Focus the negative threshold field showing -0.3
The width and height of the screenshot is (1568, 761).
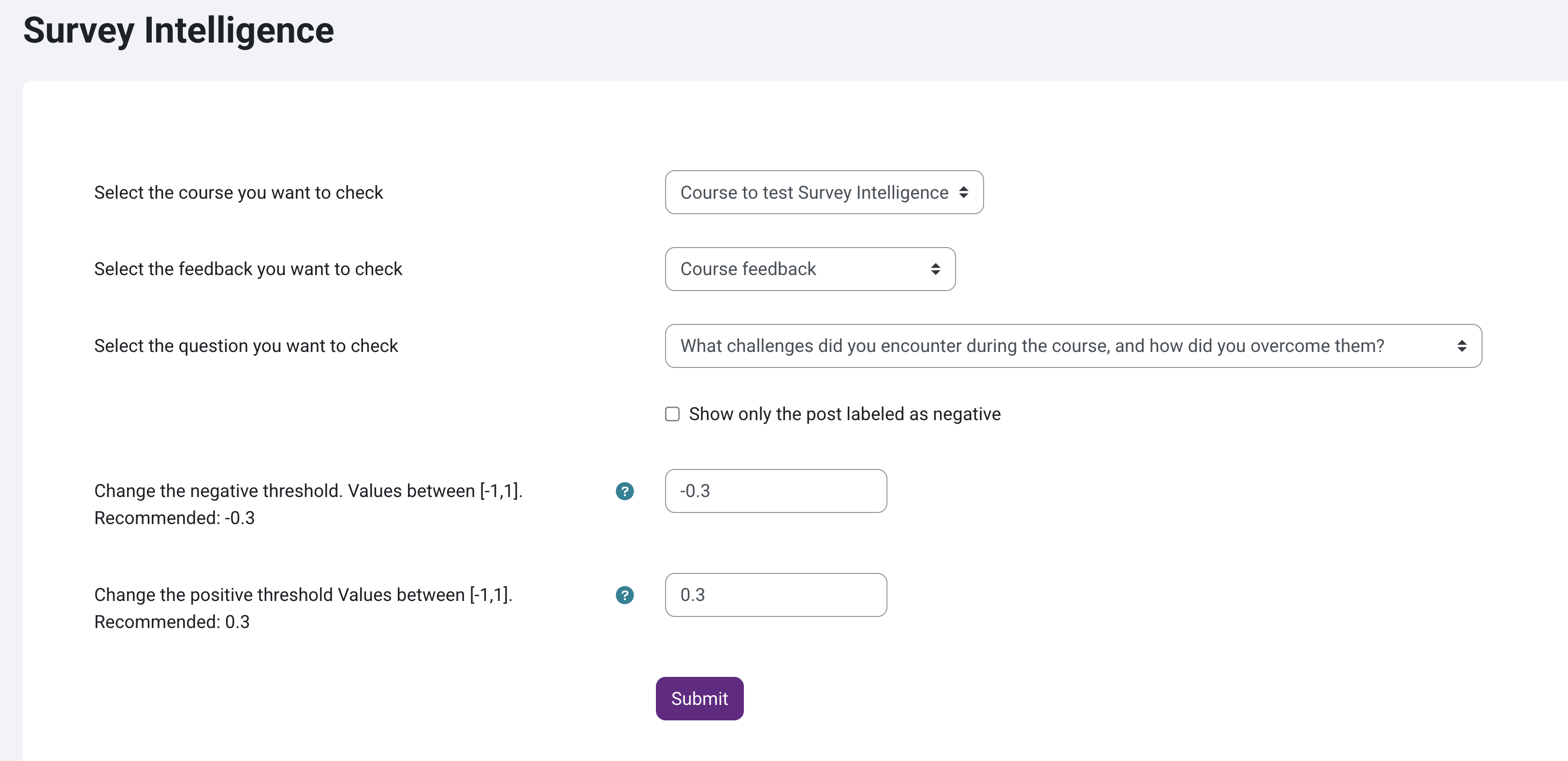(775, 491)
